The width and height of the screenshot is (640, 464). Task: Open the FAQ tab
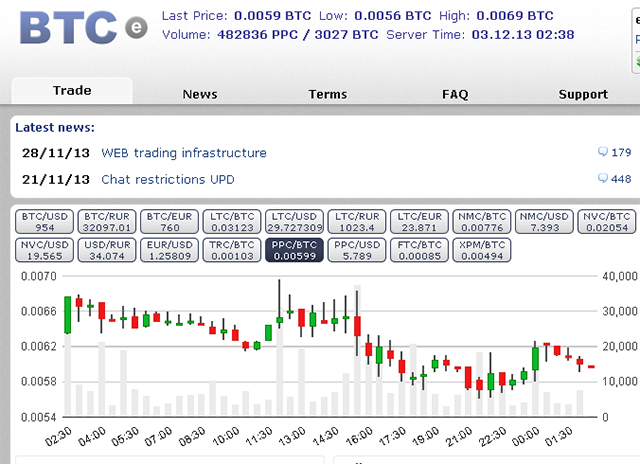coord(455,94)
